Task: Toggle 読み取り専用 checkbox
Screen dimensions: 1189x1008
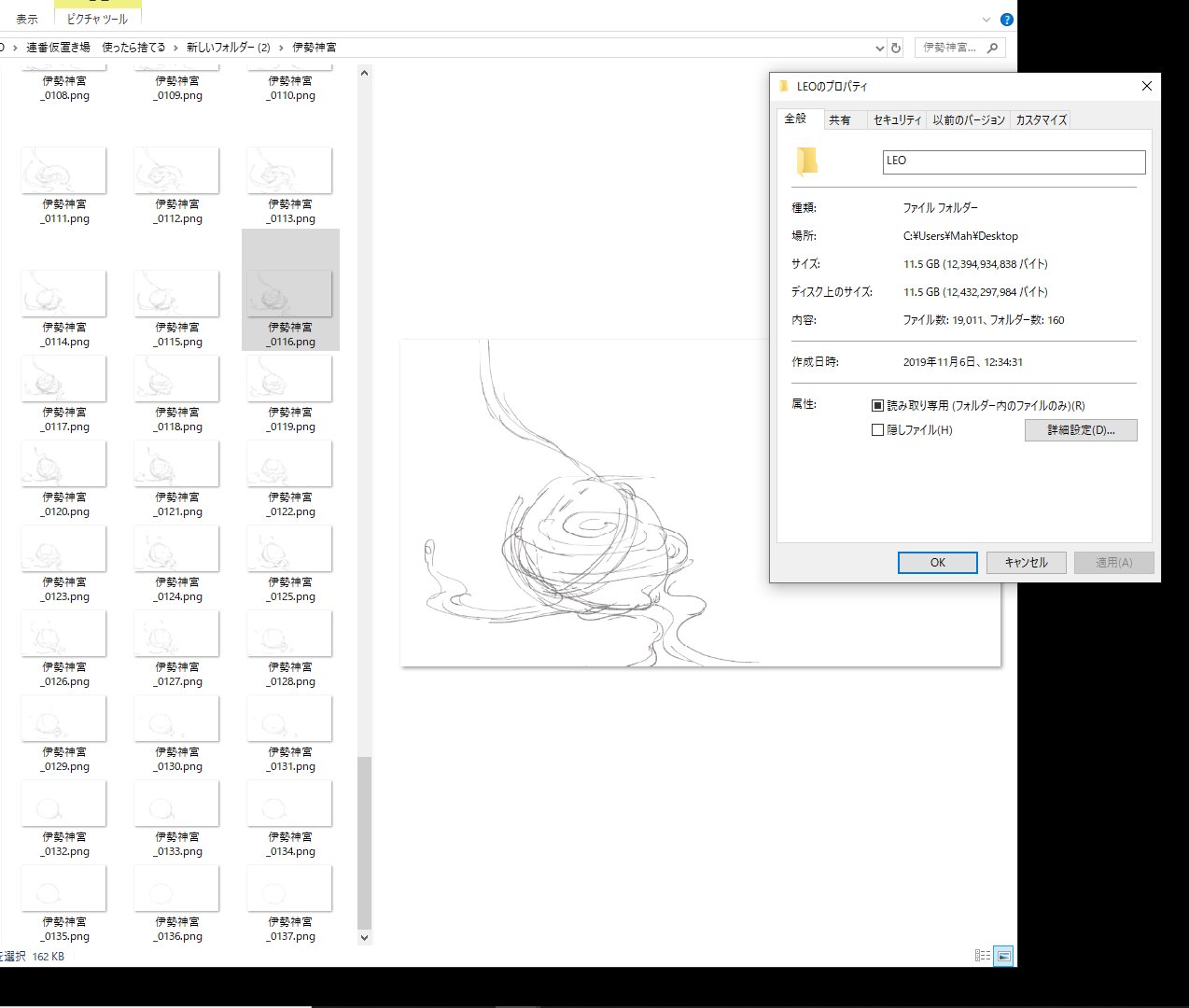Action: 877,406
